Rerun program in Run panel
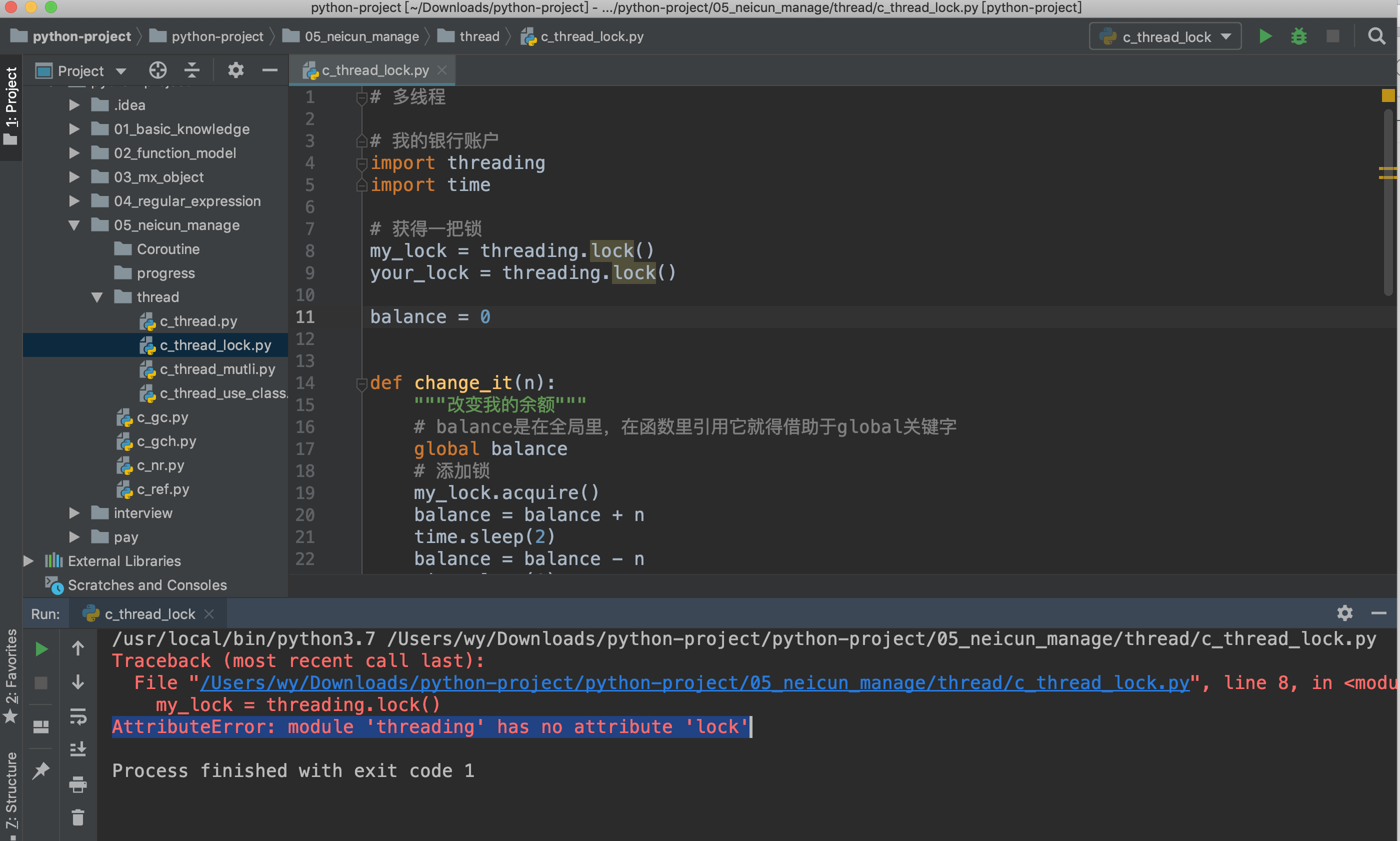This screenshot has height=841, width=1400. point(41,649)
